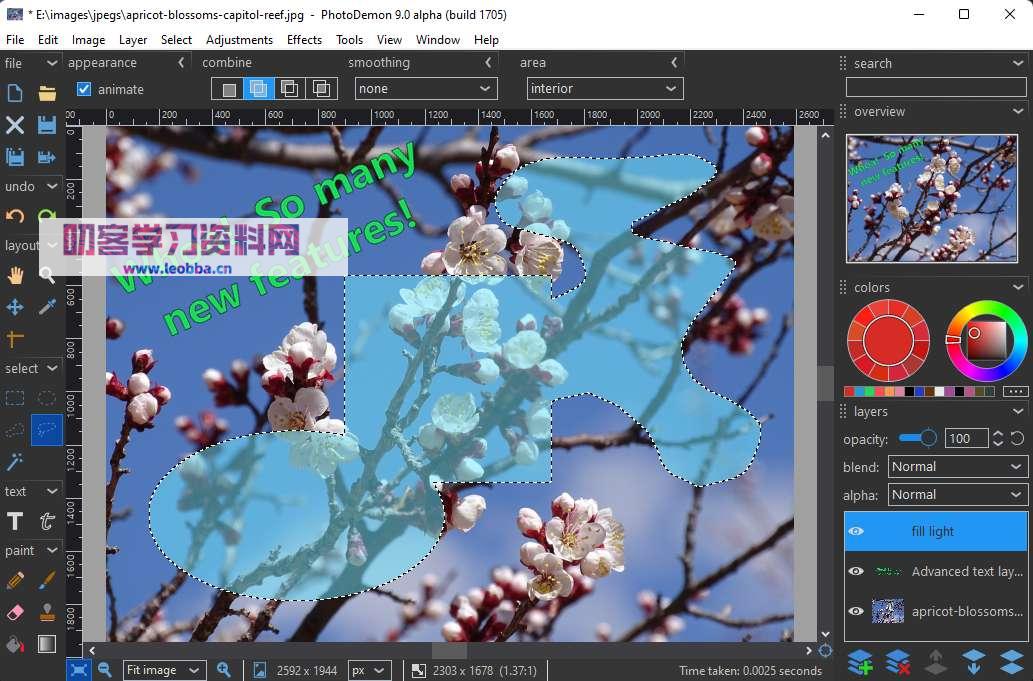Select the Pan/Hand navigation tool
1033x681 pixels.
pyautogui.click(x=14, y=276)
